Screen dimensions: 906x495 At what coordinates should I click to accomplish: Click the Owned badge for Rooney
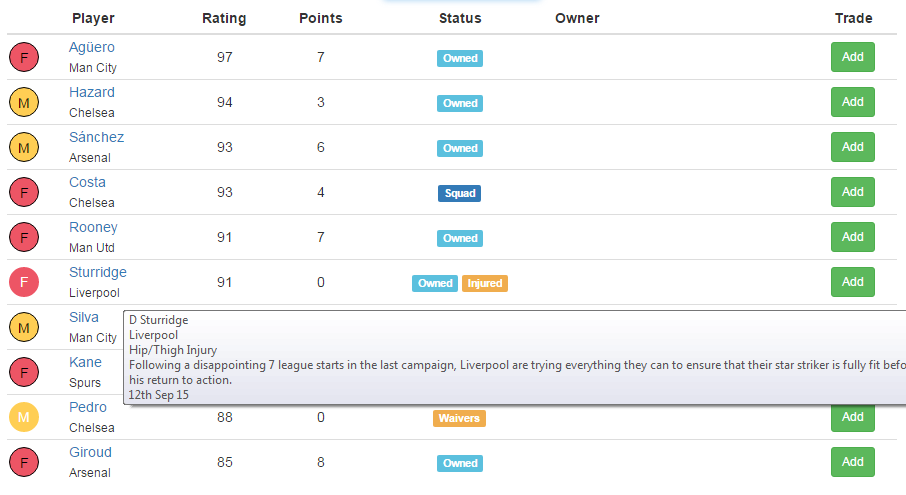[x=460, y=239]
